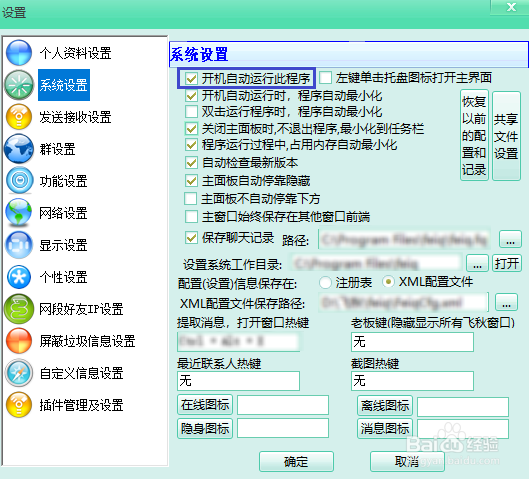Close the 设置 window
The height and width of the screenshot is (479, 529).
point(511,7)
